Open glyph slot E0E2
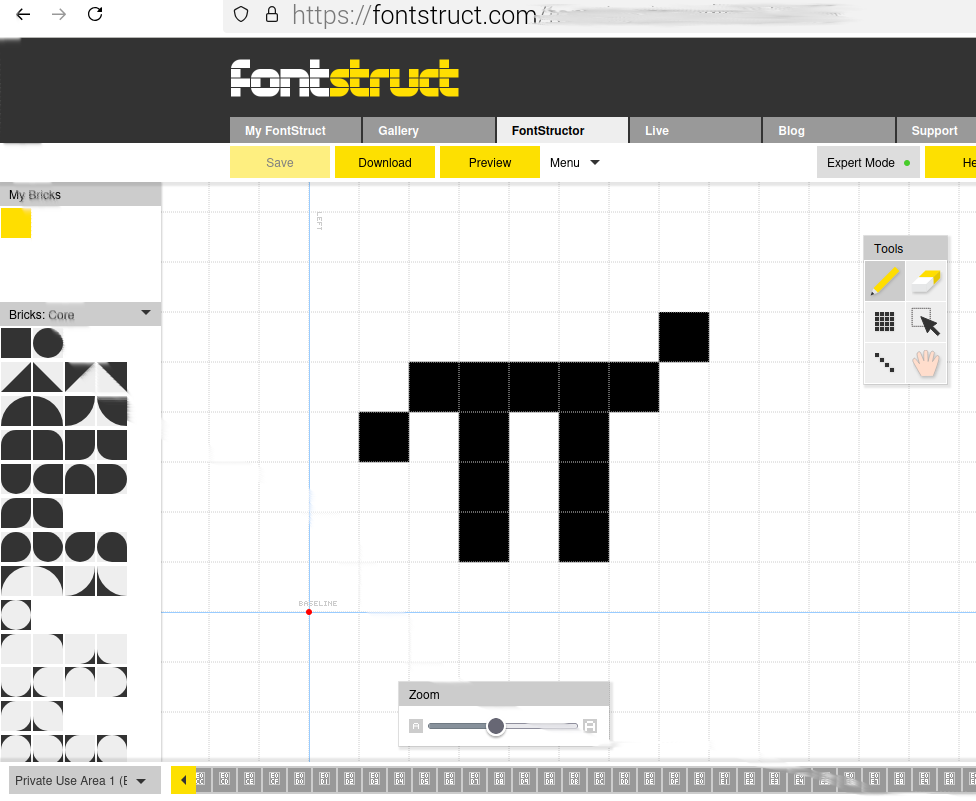Viewport: 976px width, 801px height. pyautogui.click(x=749, y=779)
